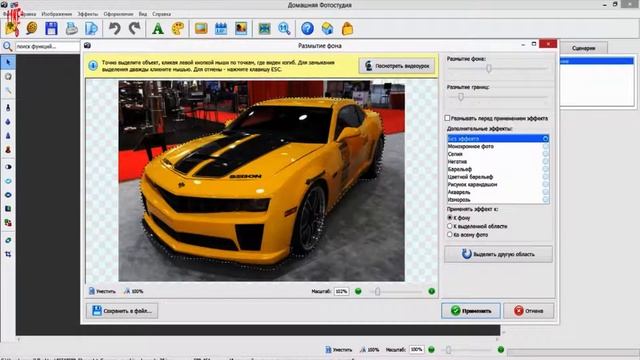Click the film reel icon in the toolbar

(31, 28)
